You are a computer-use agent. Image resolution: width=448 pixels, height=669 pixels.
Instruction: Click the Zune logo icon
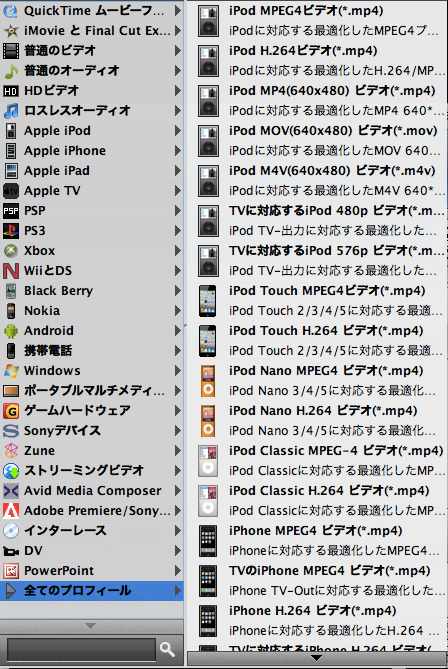(10, 451)
